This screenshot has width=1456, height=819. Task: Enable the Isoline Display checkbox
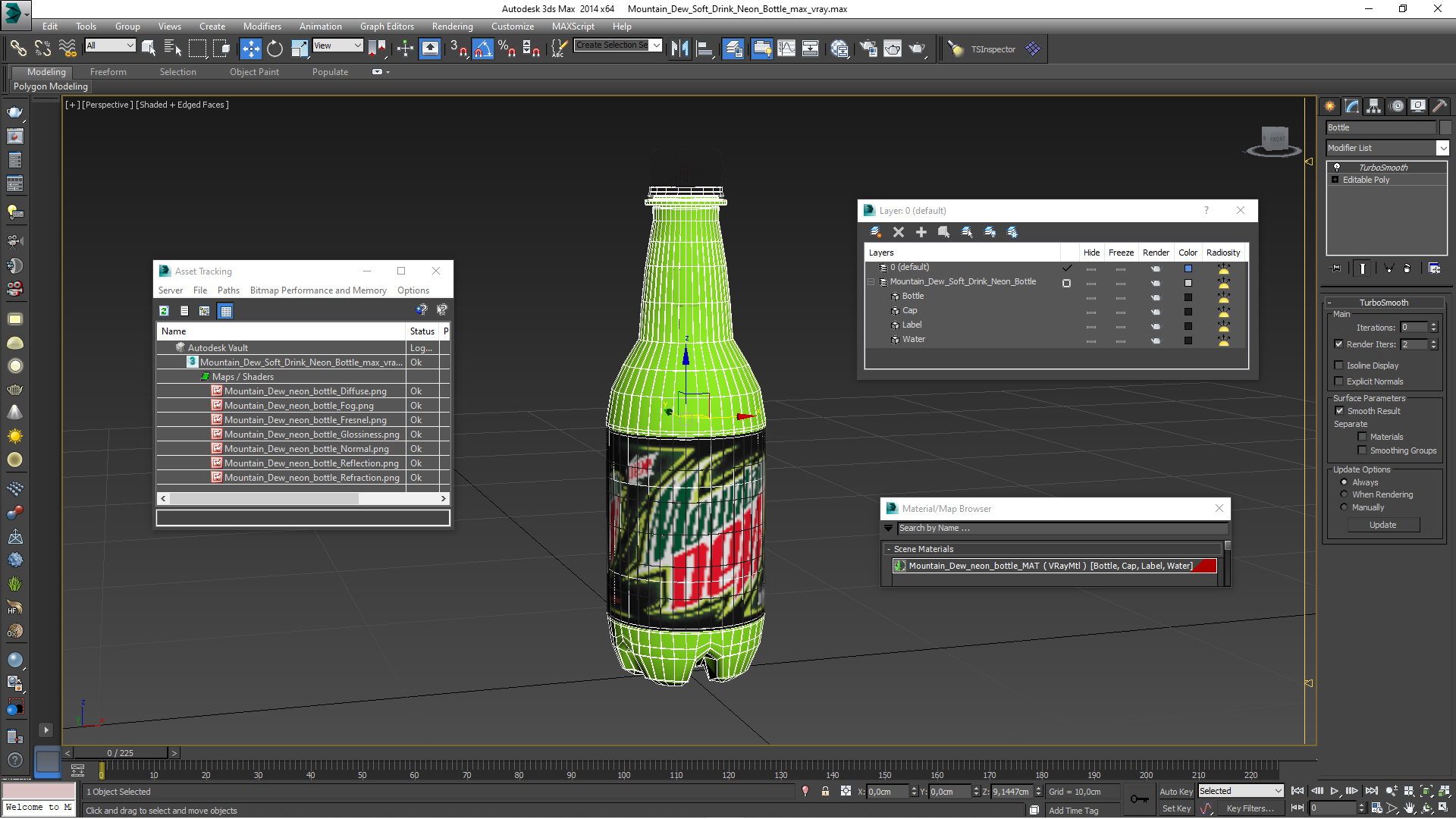point(1338,366)
